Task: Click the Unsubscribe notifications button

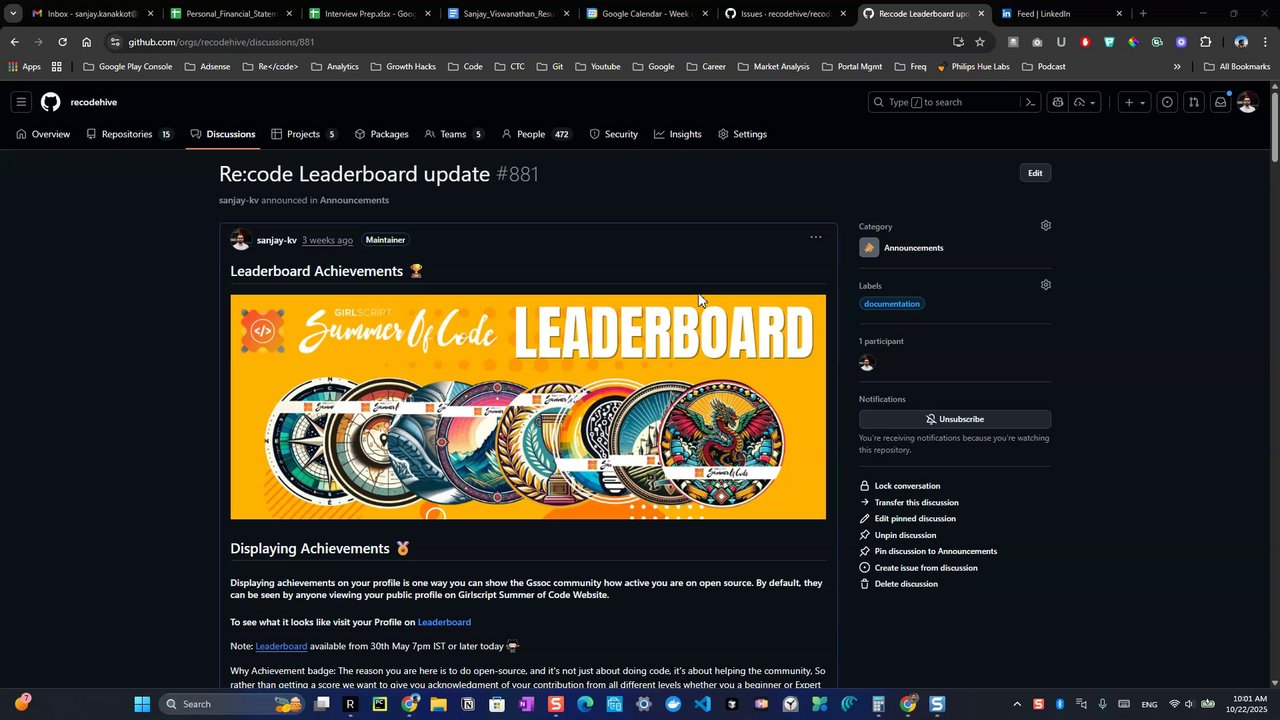Action: tap(955, 419)
